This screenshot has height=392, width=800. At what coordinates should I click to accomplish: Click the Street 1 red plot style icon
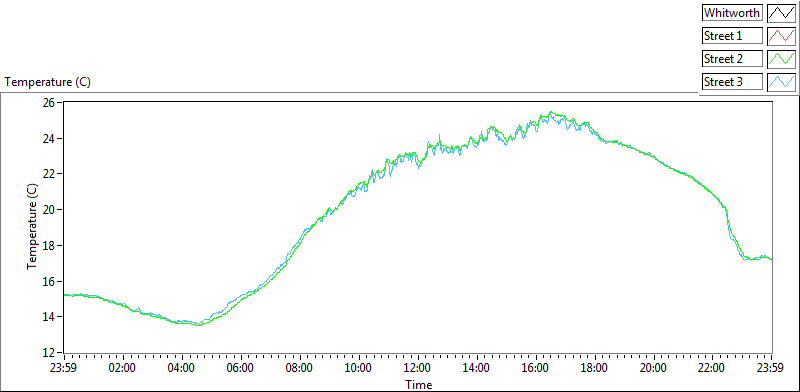click(781, 36)
